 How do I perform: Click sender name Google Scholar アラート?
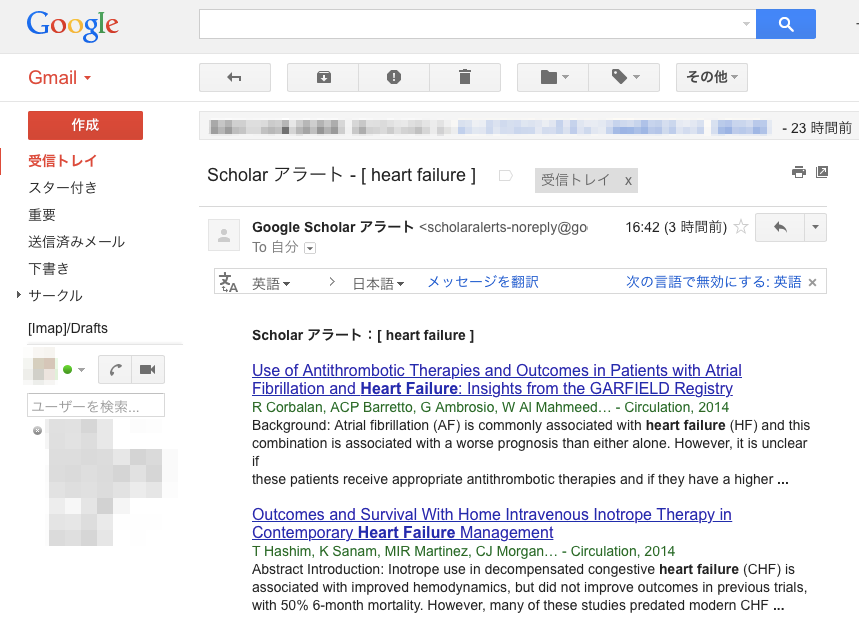(x=333, y=227)
